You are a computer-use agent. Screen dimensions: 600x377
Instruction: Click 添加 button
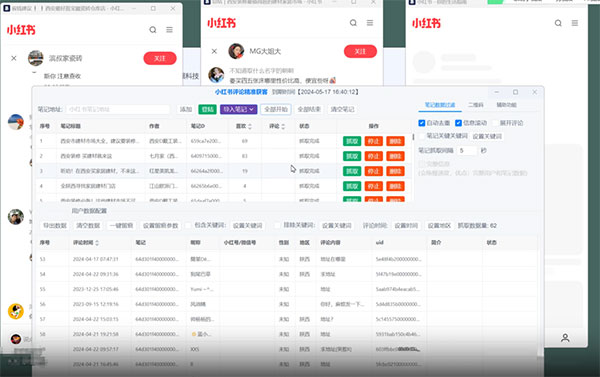tap(186, 109)
